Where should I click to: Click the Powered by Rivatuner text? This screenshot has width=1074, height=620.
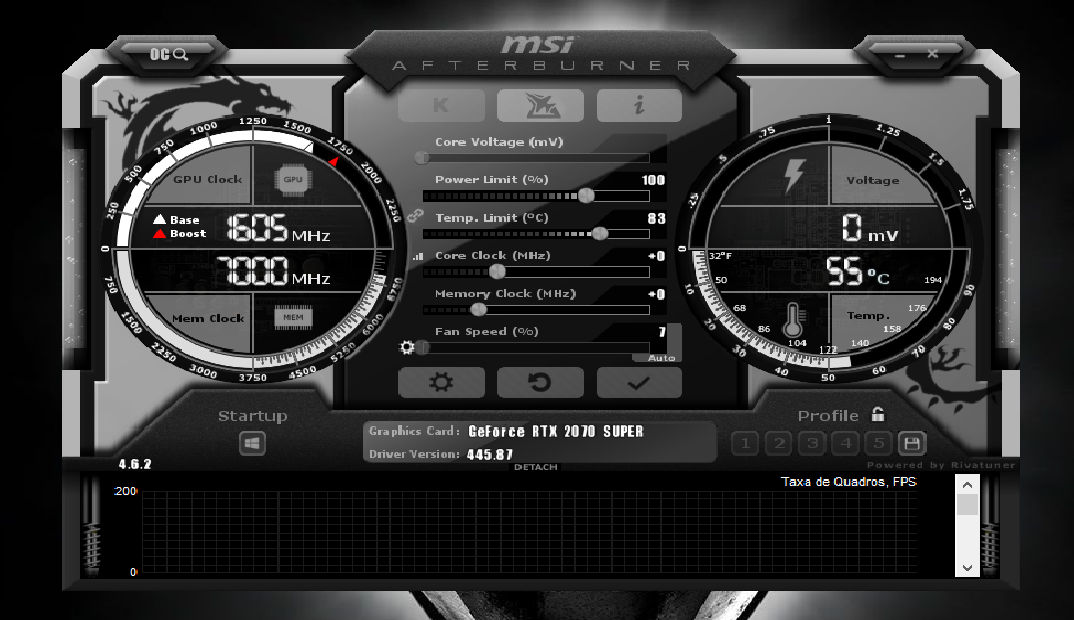coord(941,465)
